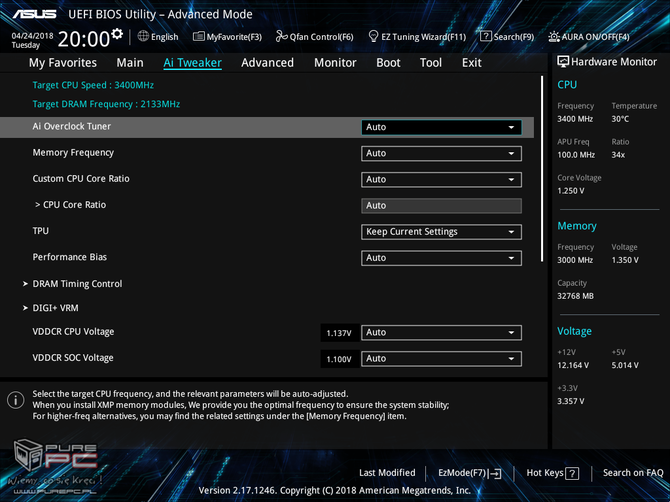Switch to My Favorites tab
The width and height of the screenshot is (670, 502).
63,63
